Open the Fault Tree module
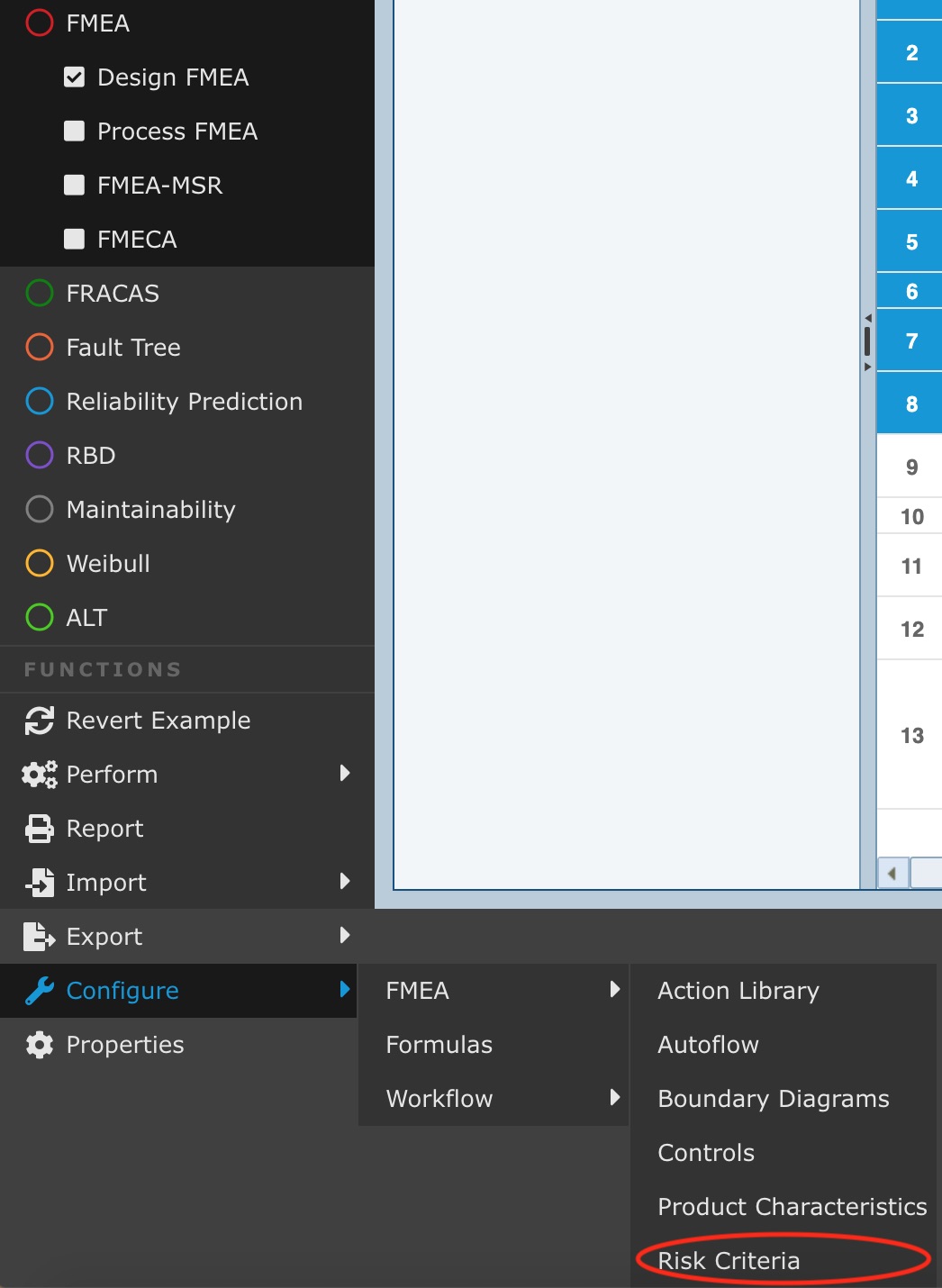 point(123,348)
